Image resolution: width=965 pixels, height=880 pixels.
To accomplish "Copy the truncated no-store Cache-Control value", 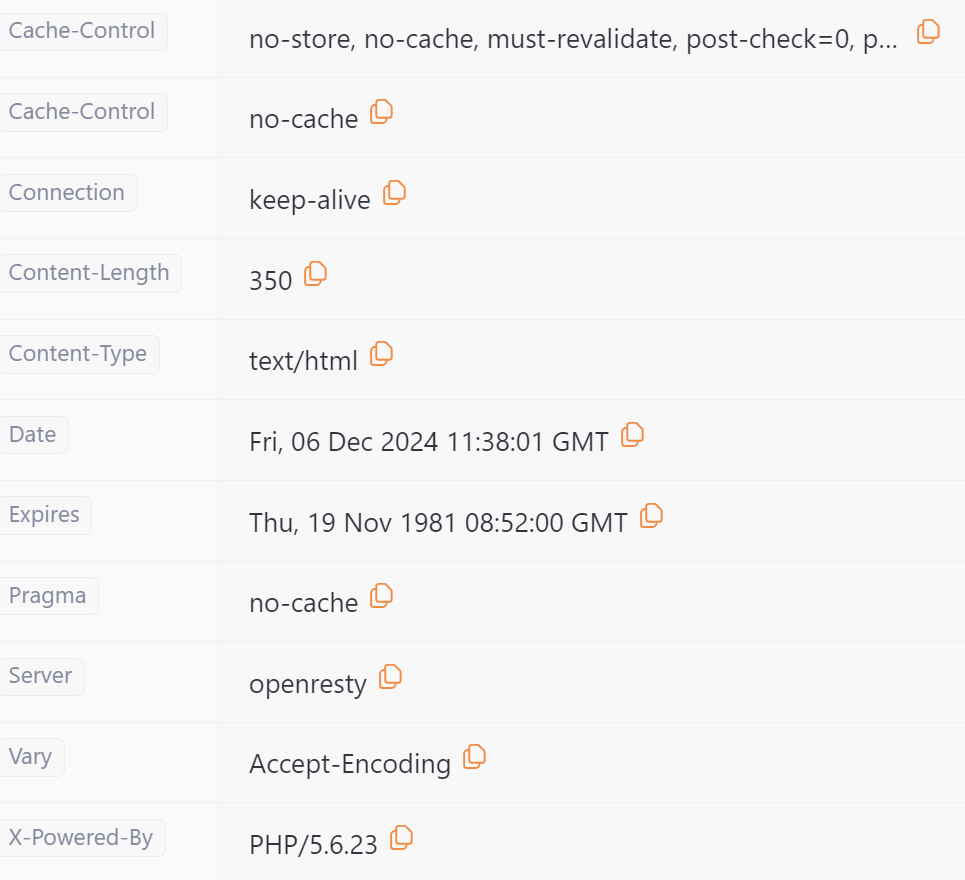I will [928, 32].
